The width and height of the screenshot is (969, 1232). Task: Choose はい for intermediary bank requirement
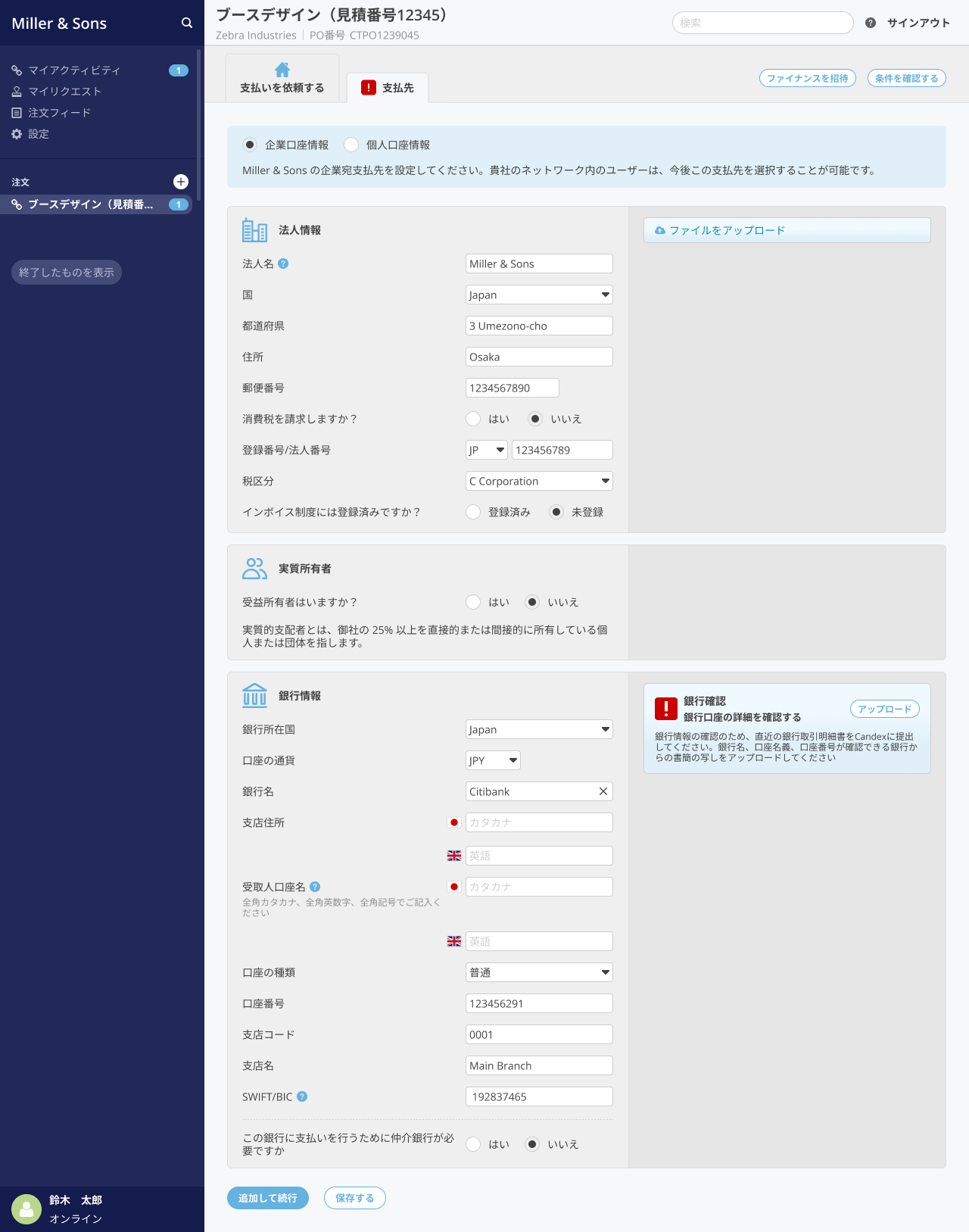click(473, 1144)
